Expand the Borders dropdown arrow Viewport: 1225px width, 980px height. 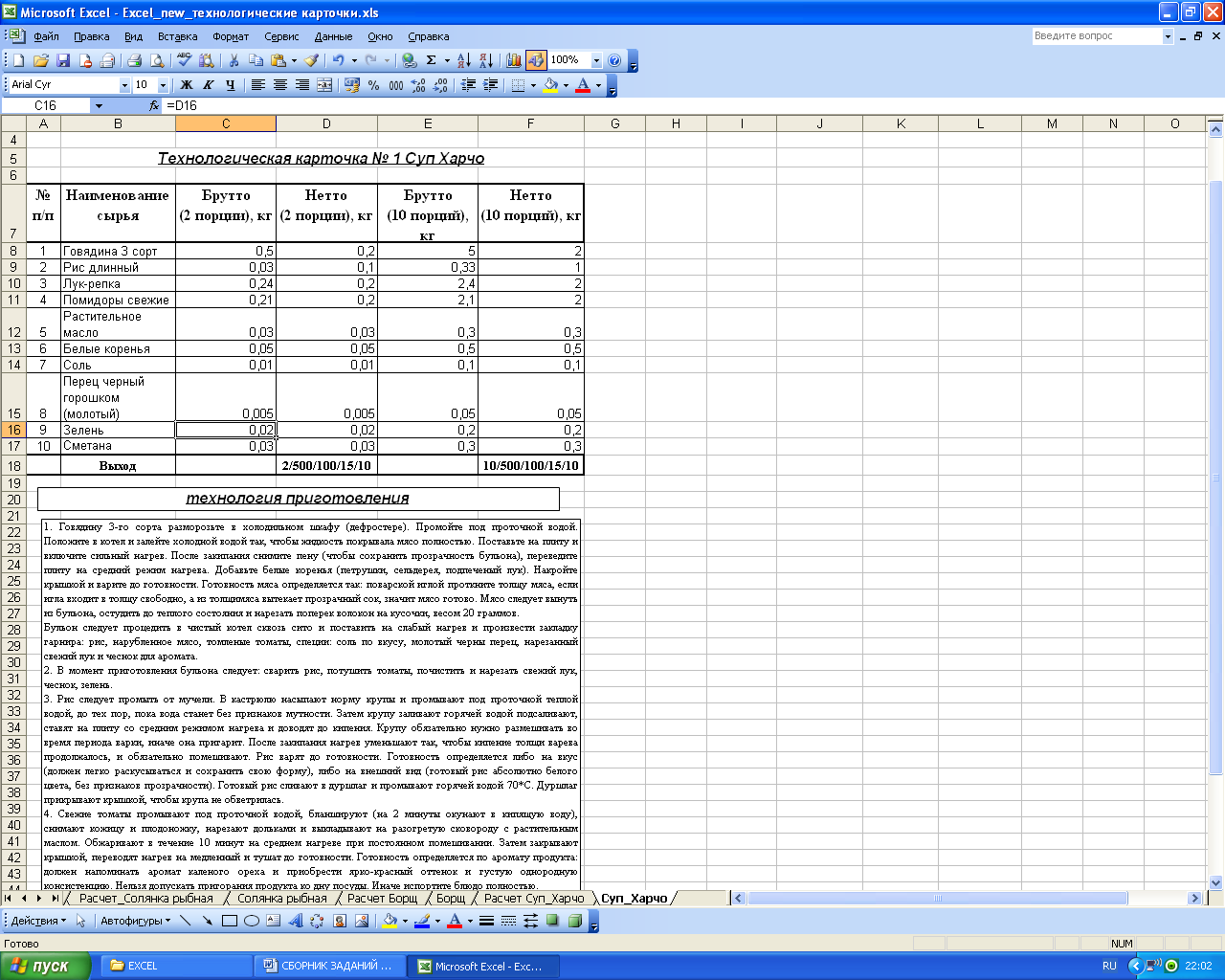pyautogui.click(x=533, y=85)
